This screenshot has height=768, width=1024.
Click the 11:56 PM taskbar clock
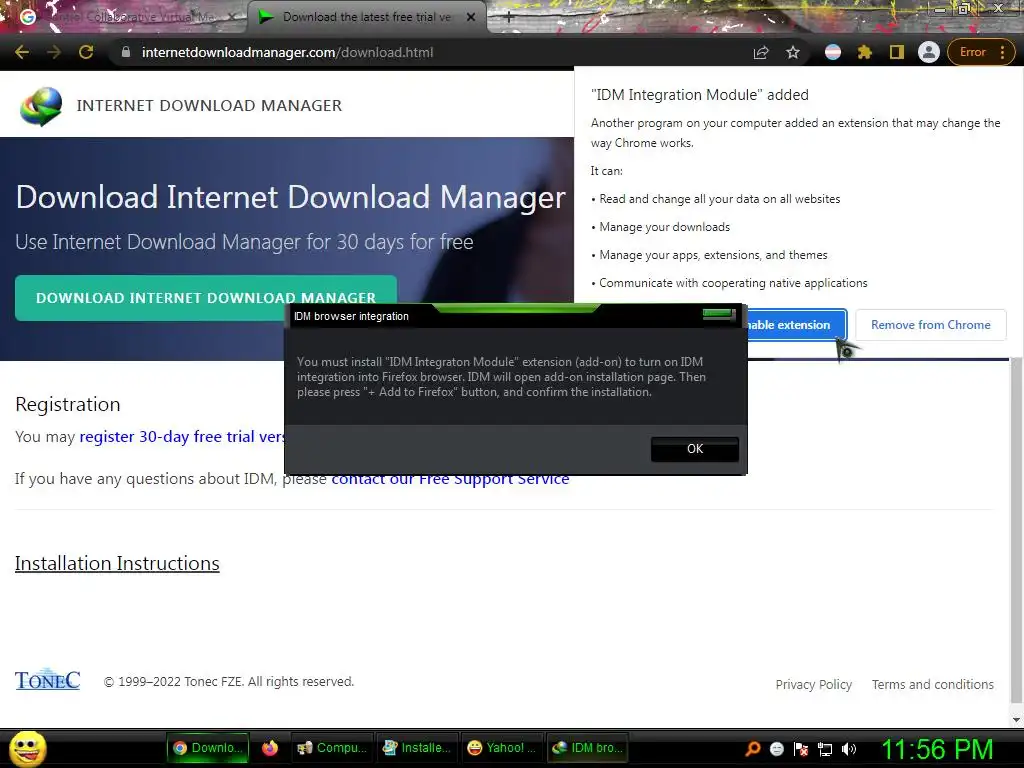(x=937, y=749)
